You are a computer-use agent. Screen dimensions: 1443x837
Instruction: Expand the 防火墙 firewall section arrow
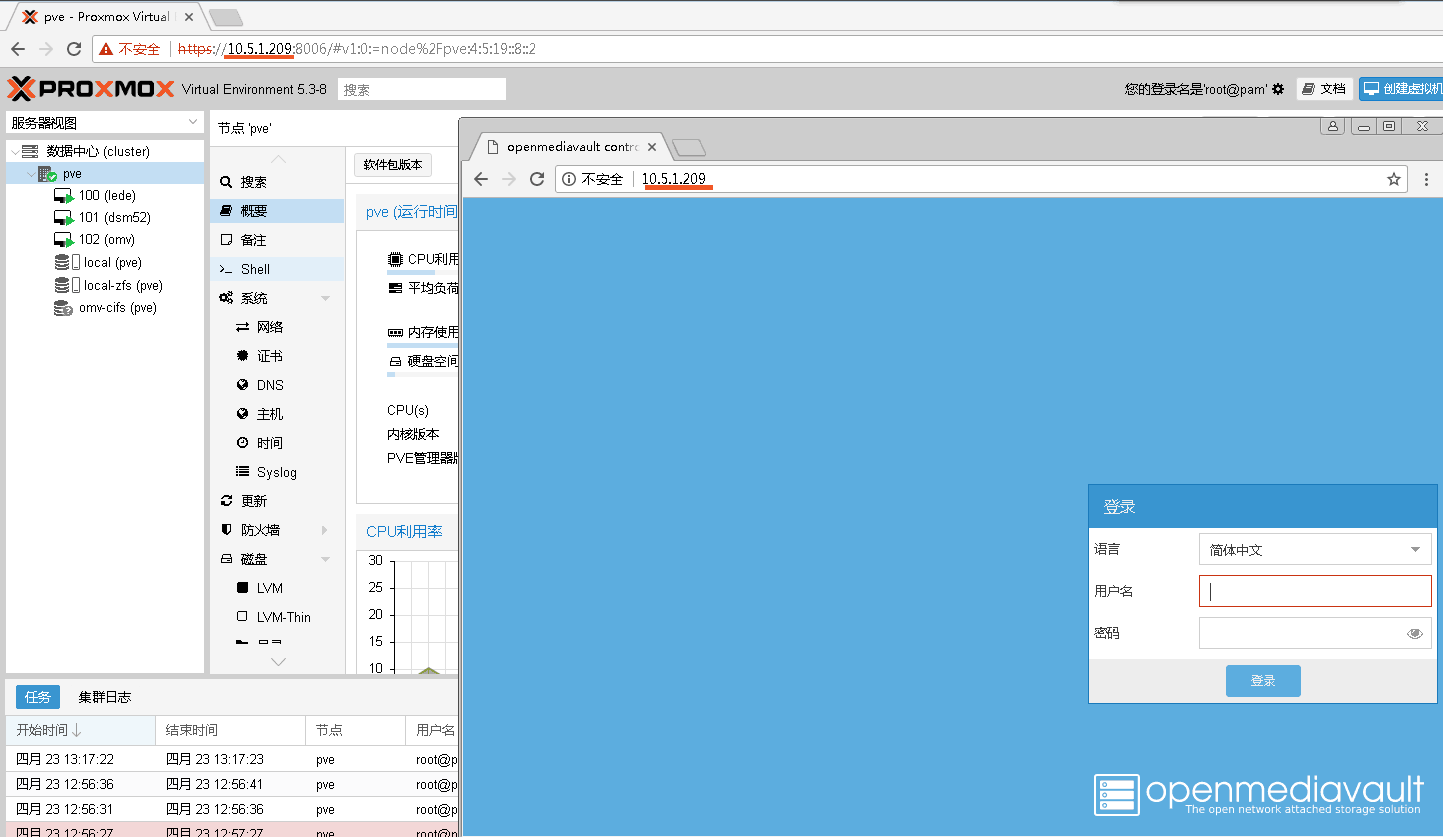click(x=325, y=530)
